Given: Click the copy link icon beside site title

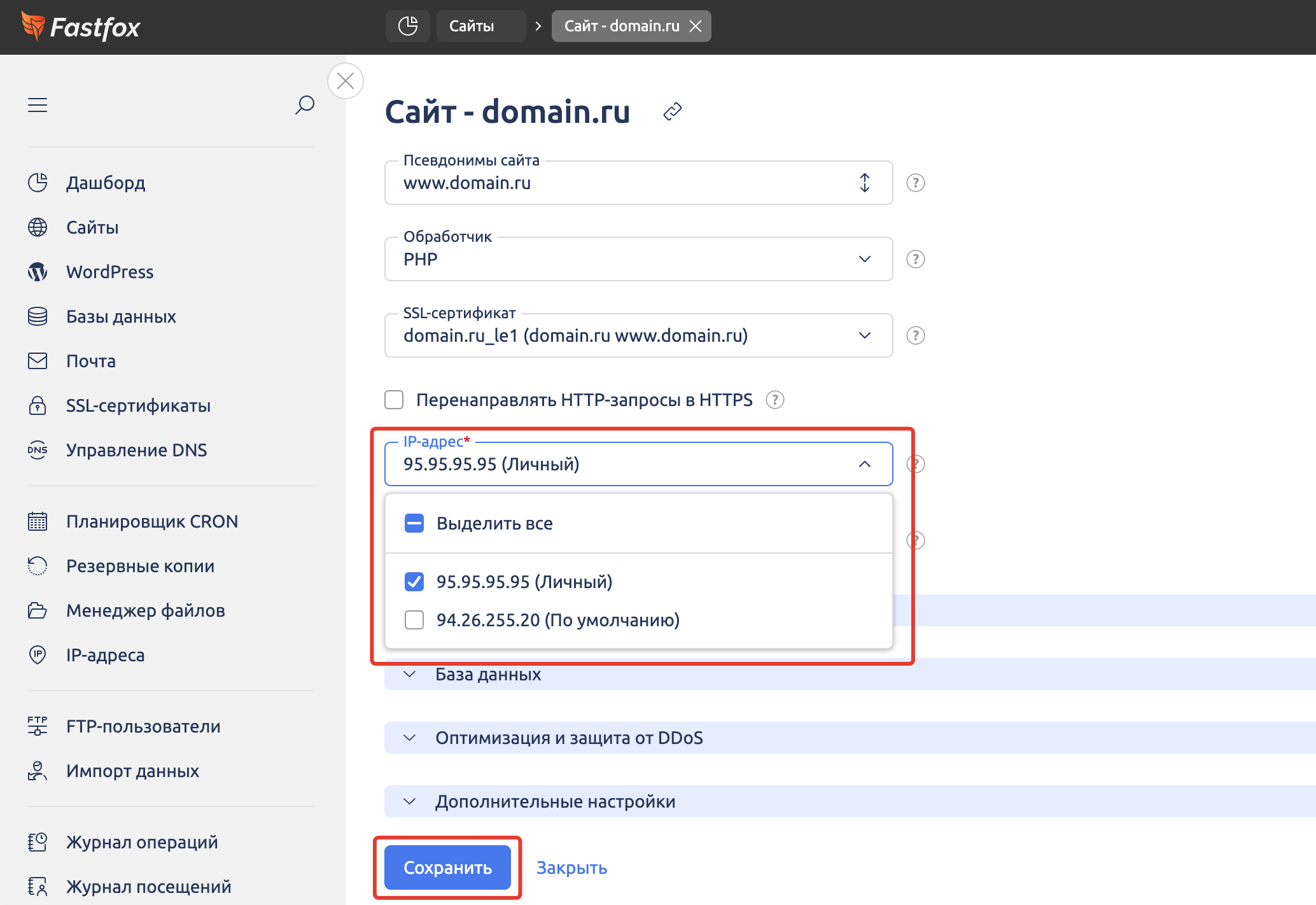Looking at the screenshot, I should [x=672, y=112].
